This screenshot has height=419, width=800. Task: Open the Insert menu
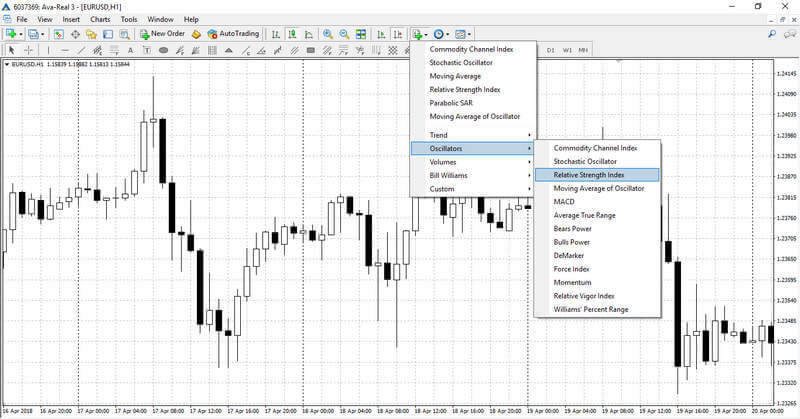[71, 19]
